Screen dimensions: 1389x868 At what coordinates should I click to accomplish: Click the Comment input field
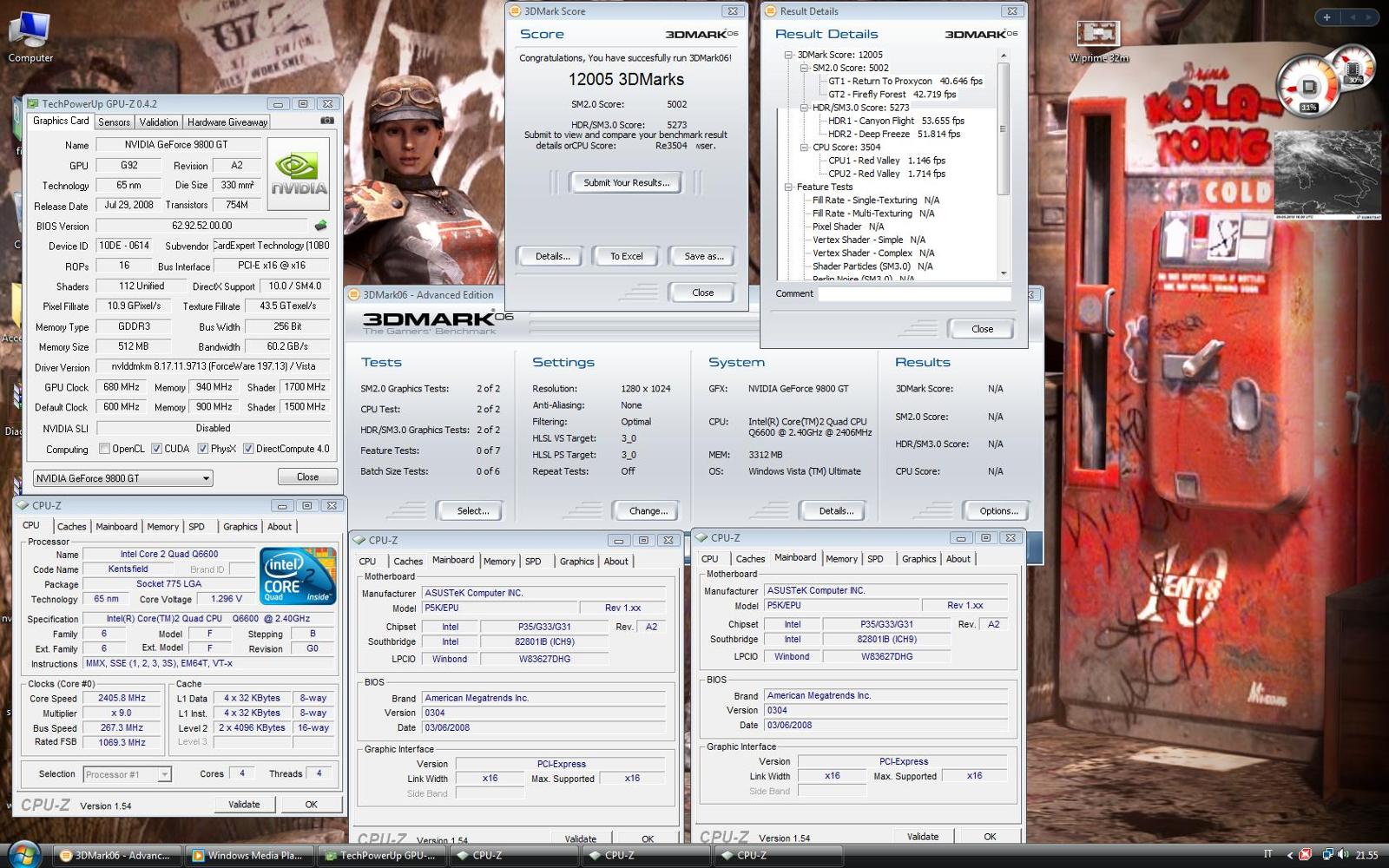915,293
